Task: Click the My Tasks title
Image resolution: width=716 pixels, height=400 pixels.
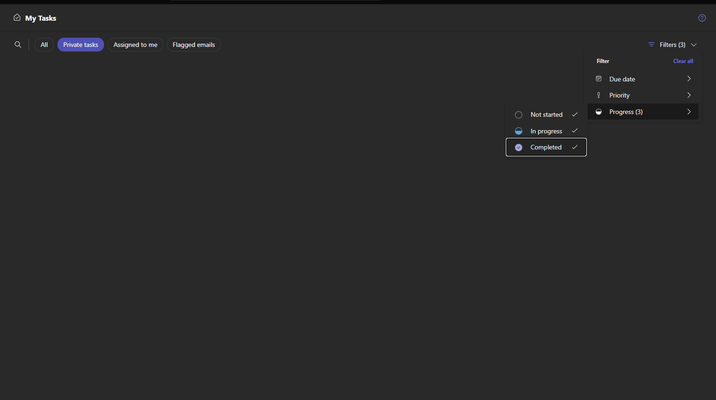Action: pyautogui.click(x=41, y=18)
